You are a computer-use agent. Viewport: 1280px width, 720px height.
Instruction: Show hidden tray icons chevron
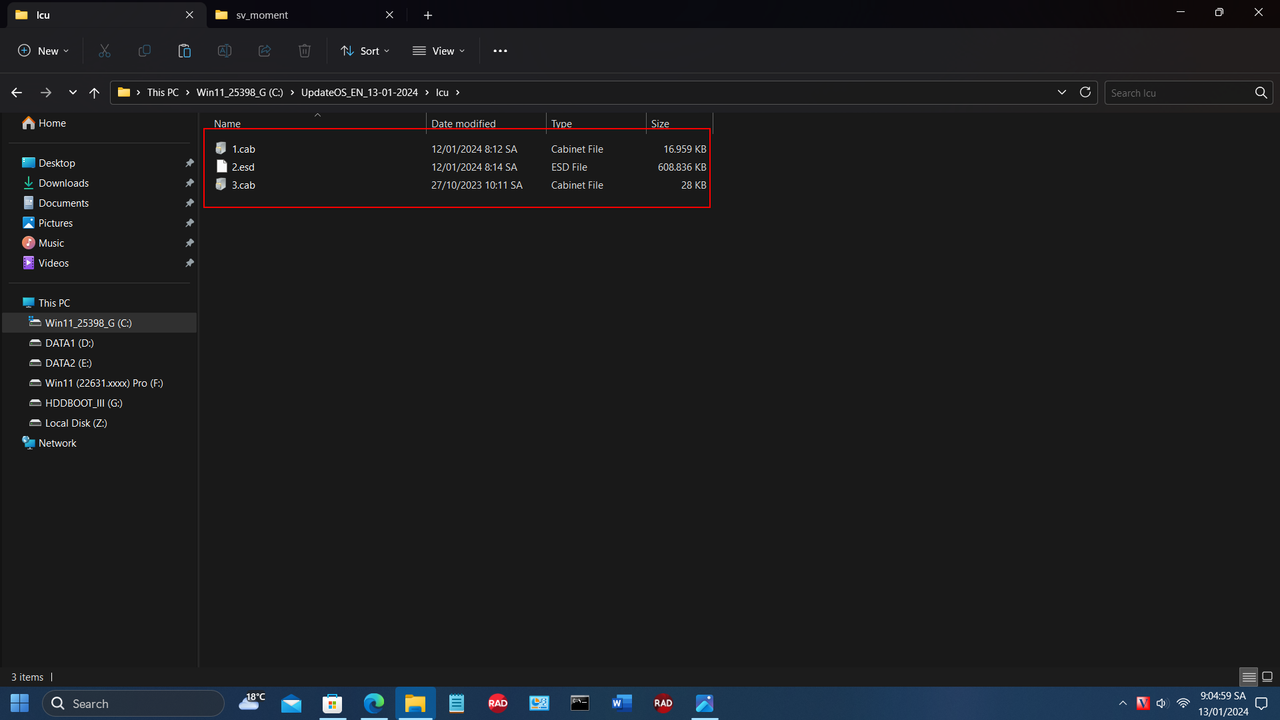[1122, 703]
